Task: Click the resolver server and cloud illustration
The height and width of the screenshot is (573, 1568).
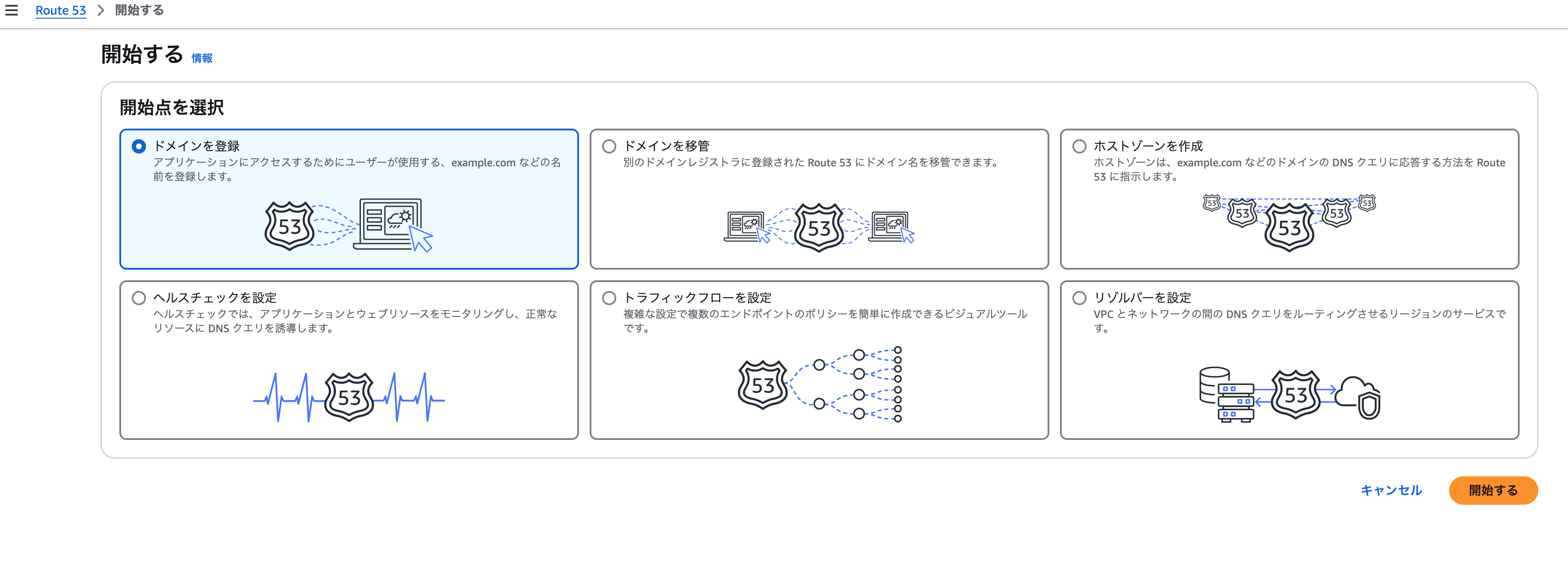Action: point(1289,394)
